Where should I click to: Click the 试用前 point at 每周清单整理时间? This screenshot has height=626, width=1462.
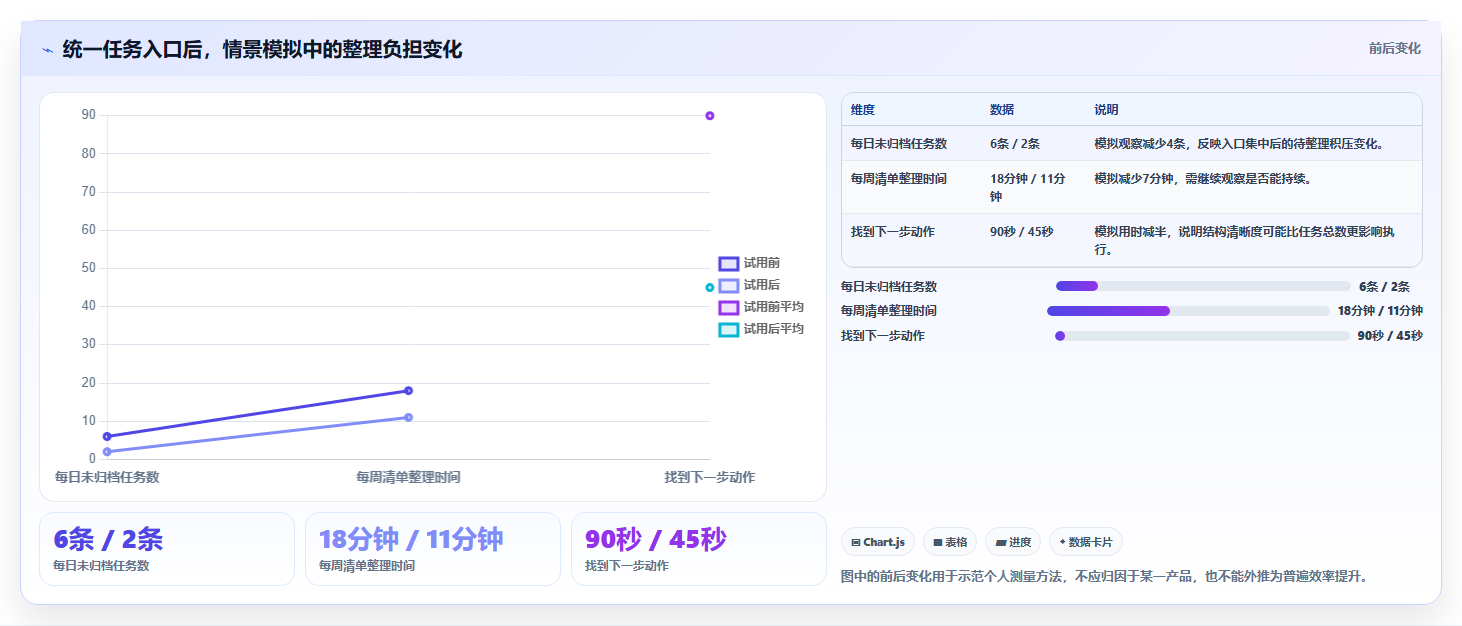coord(408,391)
